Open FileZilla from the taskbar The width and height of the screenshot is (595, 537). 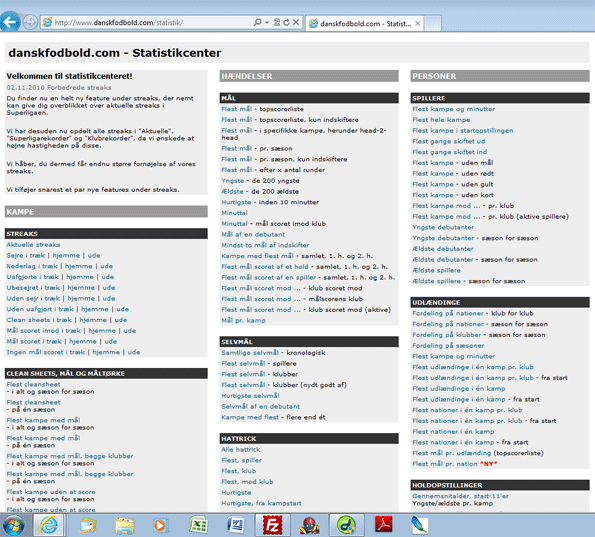(272, 526)
